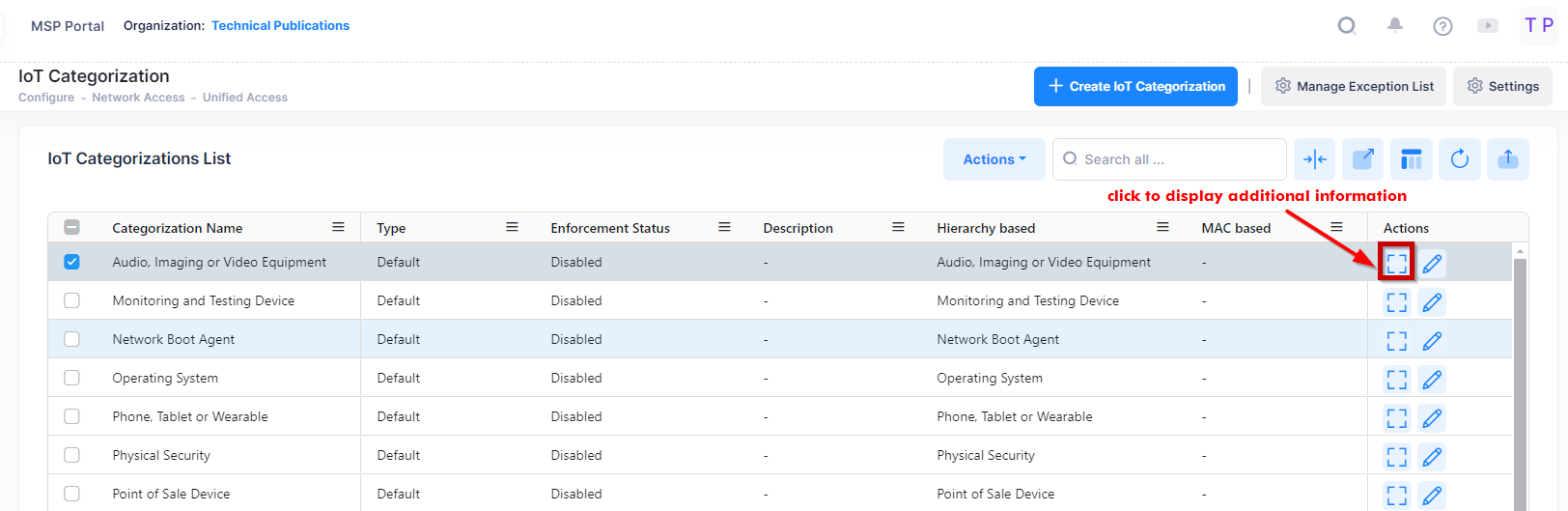Open the help question mark icon
Image resolution: width=1568 pixels, height=511 pixels.
coord(1442,26)
